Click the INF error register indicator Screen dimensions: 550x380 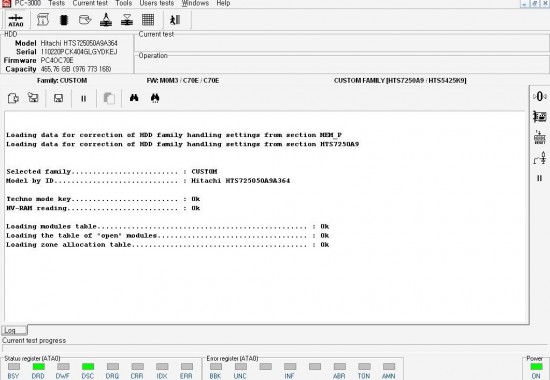pyautogui.click(x=290, y=367)
